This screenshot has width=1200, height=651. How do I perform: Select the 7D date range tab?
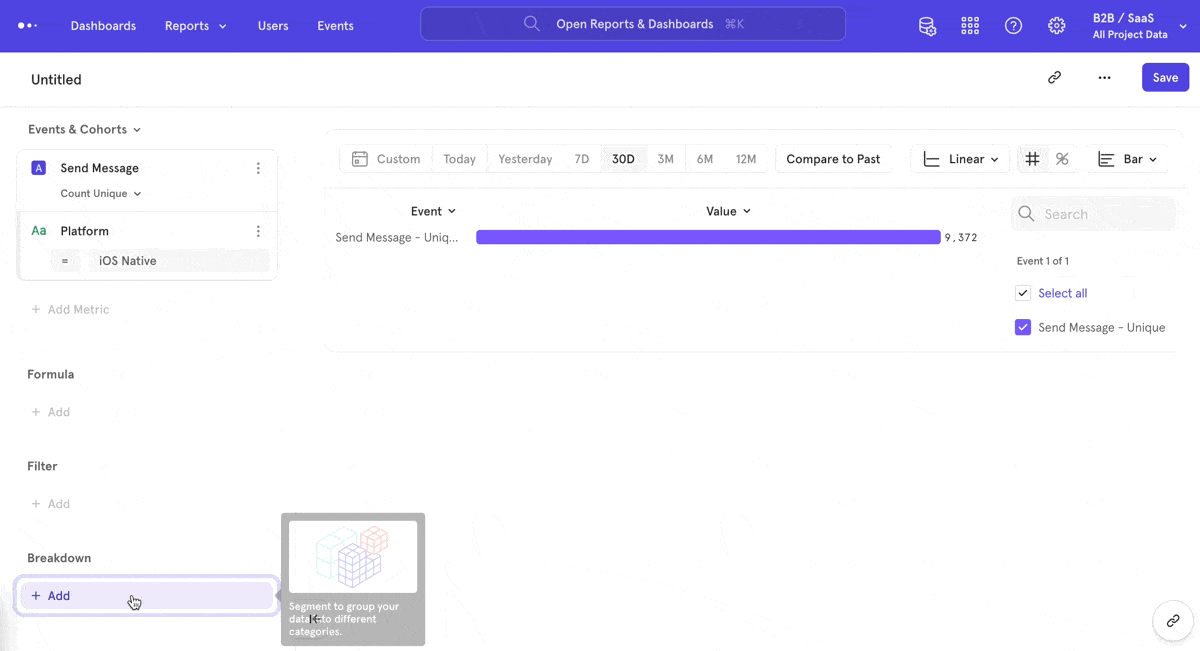pos(581,159)
